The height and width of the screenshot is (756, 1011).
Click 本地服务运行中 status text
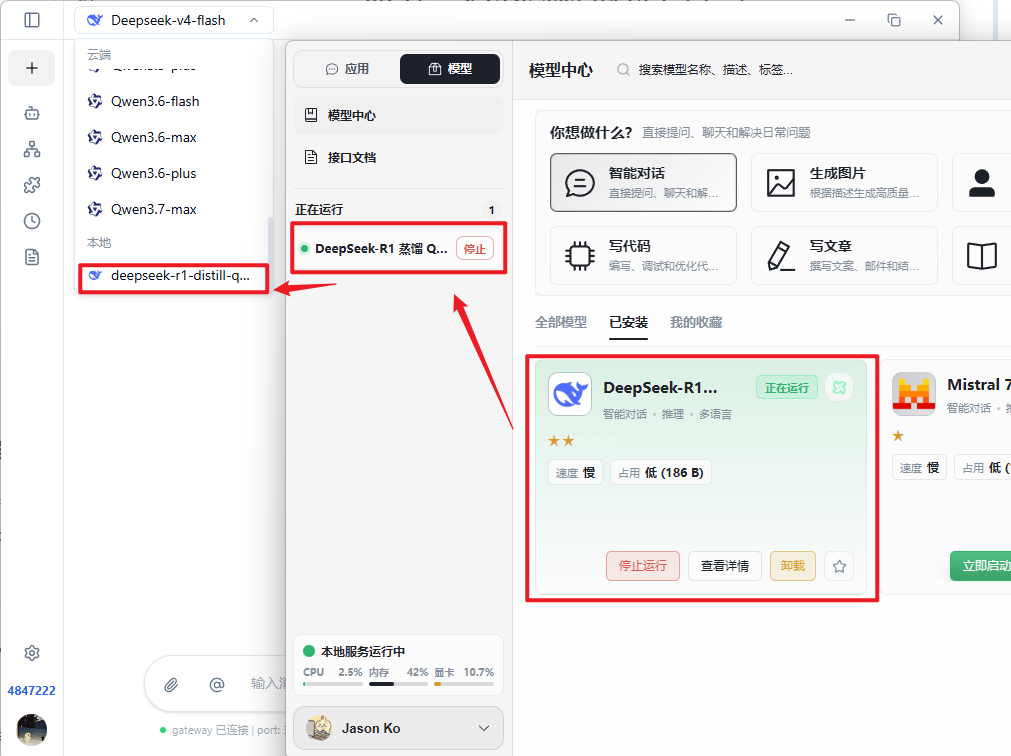(363, 652)
